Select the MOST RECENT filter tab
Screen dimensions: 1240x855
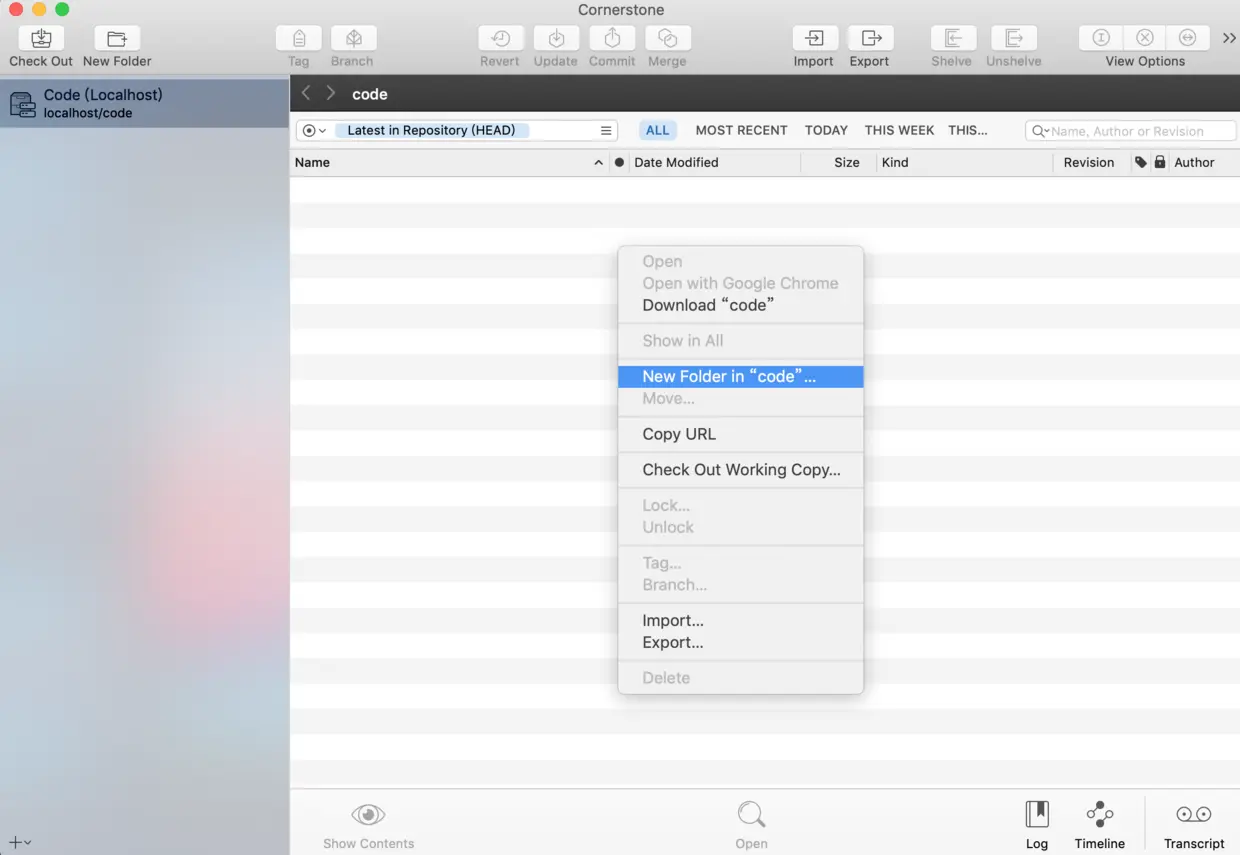click(741, 130)
